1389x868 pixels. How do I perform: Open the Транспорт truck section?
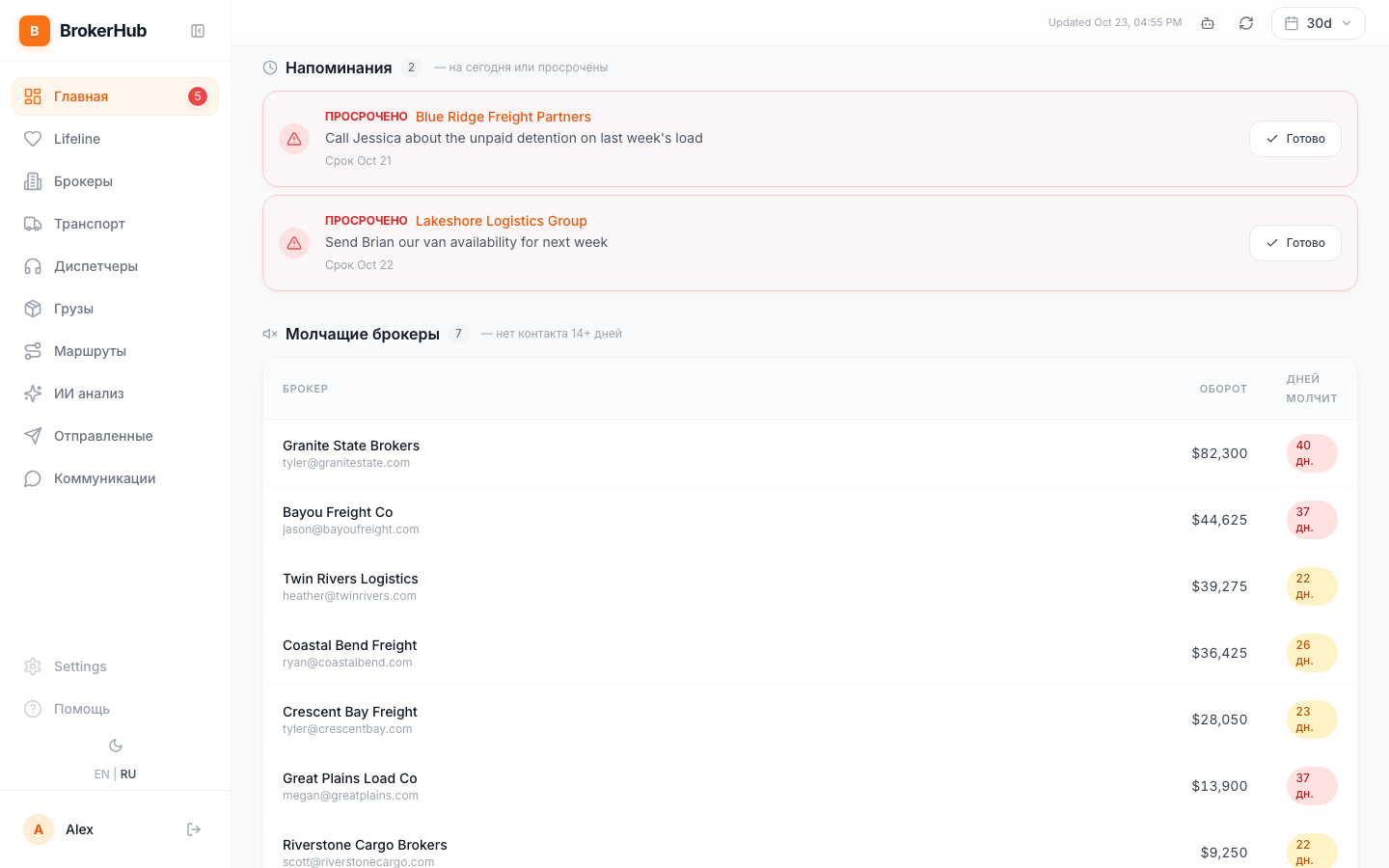[116, 224]
